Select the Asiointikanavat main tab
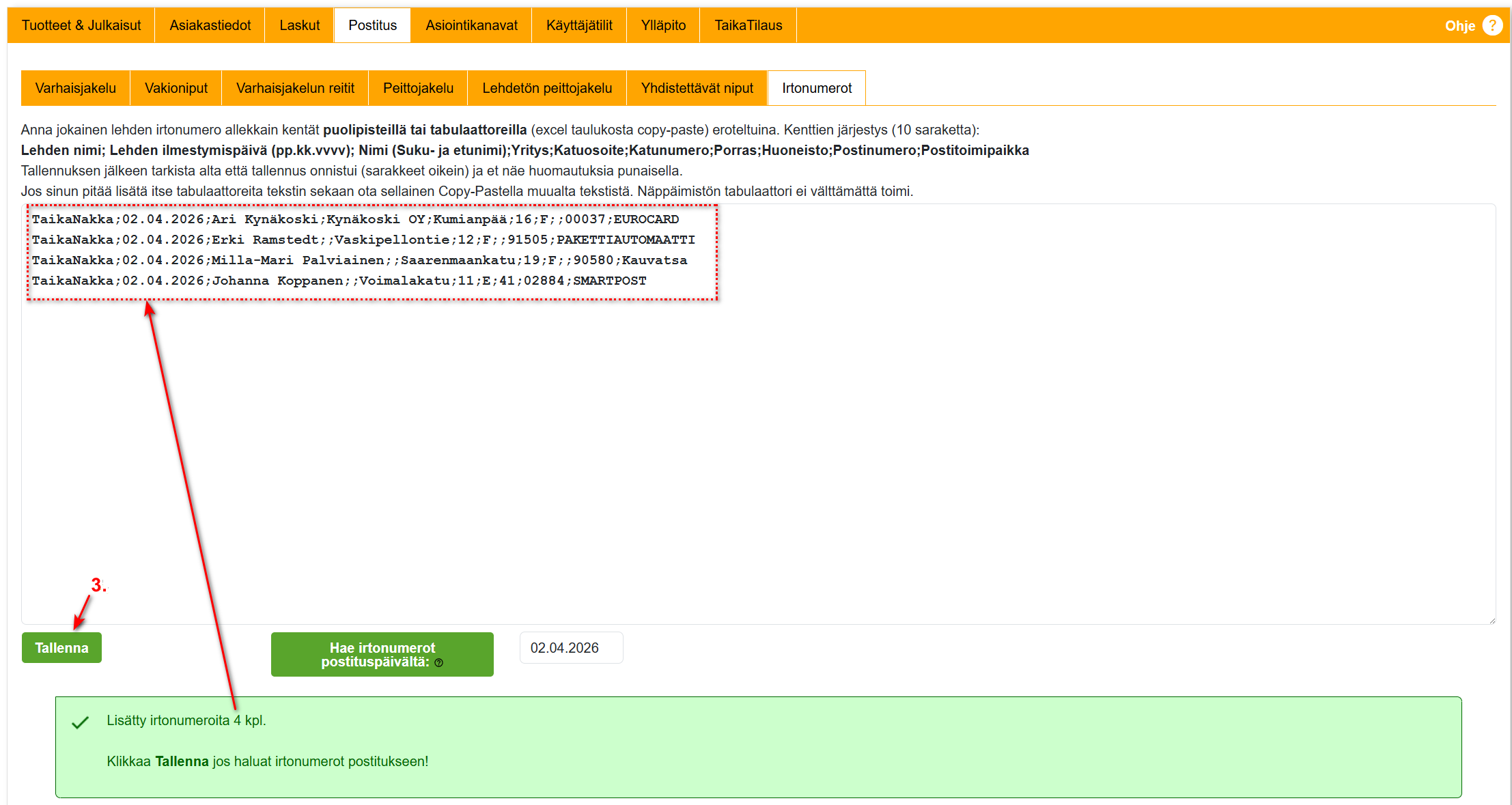Screen dimensions: 1512x805 [x=471, y=25]
